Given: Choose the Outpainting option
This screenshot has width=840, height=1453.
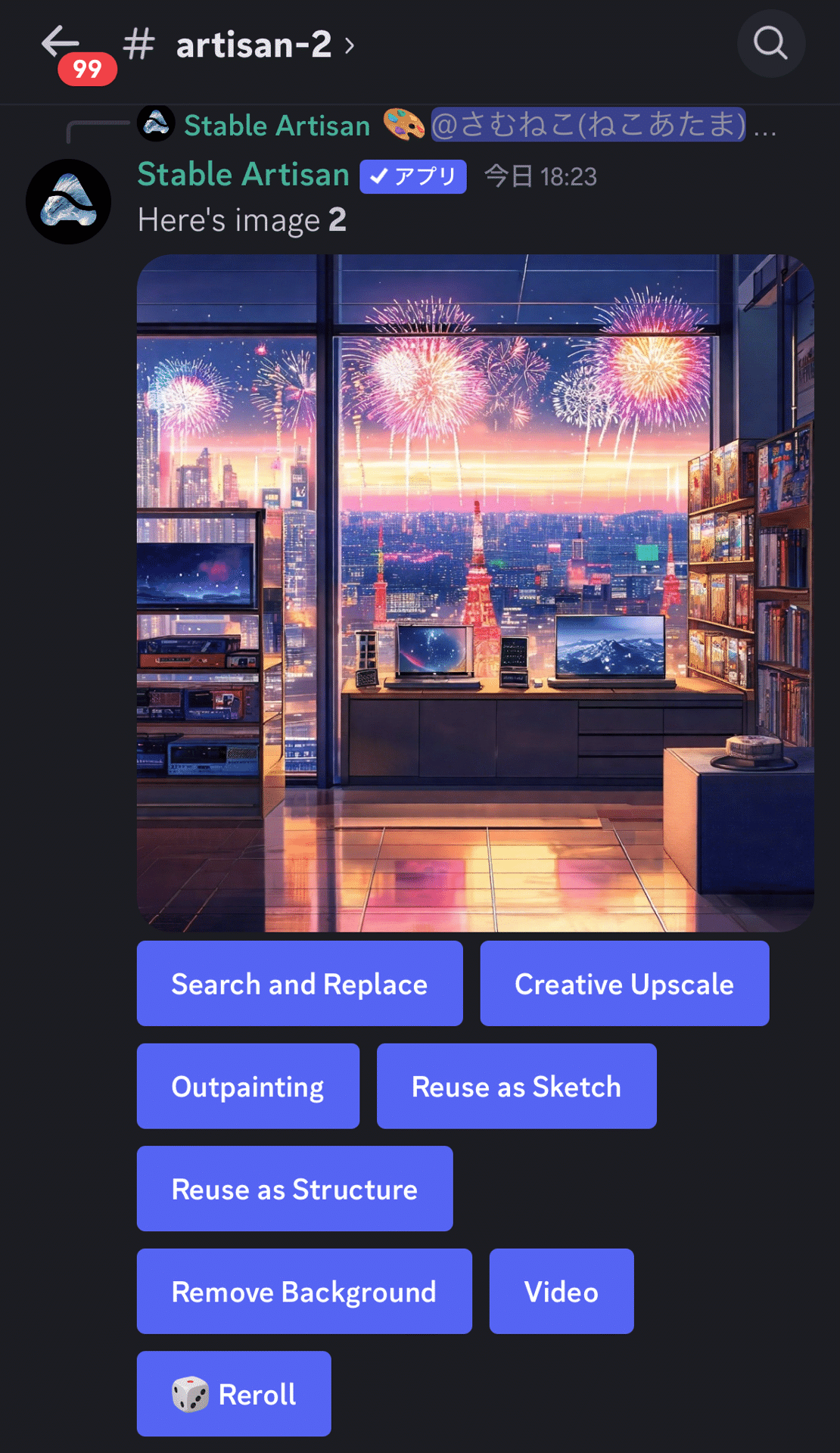Looking at the screenshot, I should click(248, 1086).
